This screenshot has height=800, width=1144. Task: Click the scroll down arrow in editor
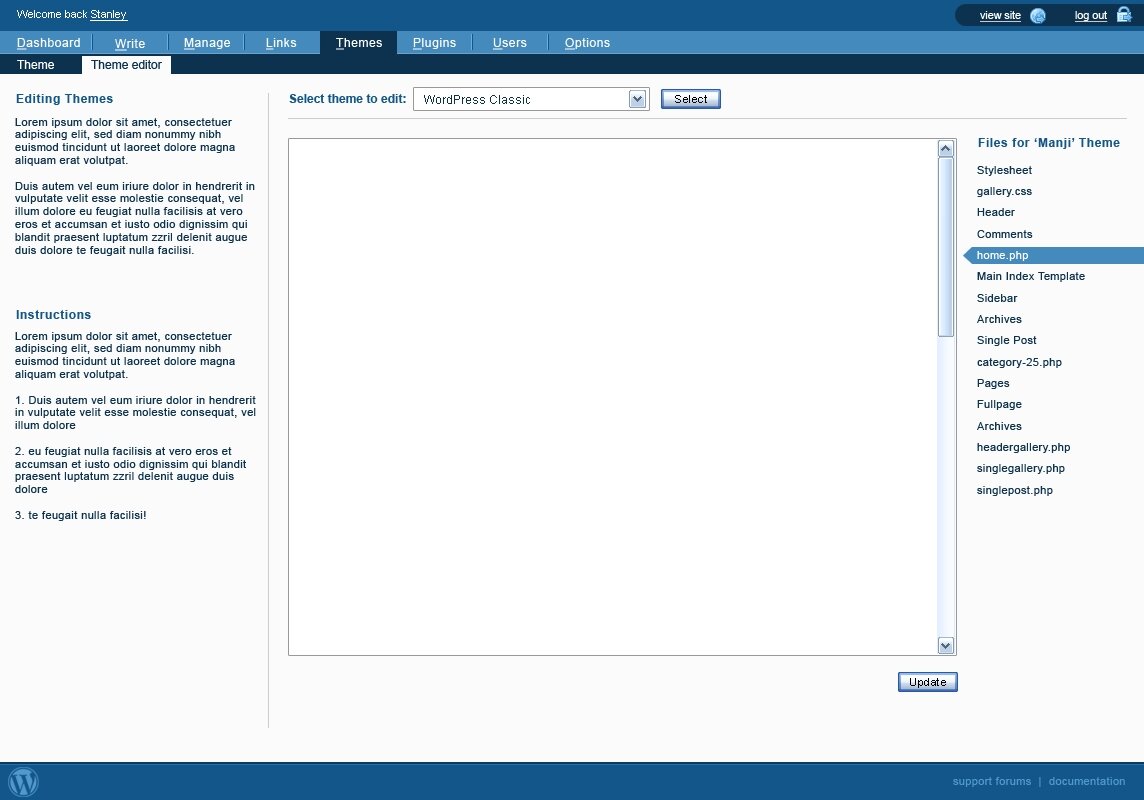(x=946, y=645)
